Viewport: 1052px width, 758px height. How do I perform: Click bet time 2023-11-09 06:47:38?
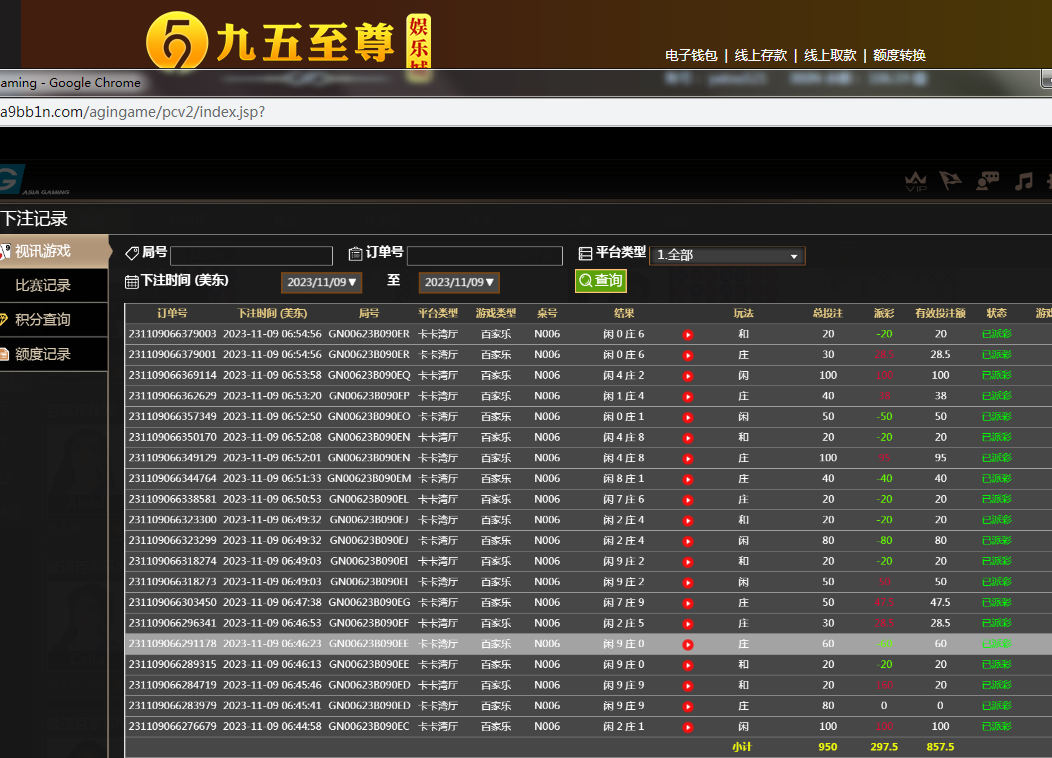[x=272, y=602]
